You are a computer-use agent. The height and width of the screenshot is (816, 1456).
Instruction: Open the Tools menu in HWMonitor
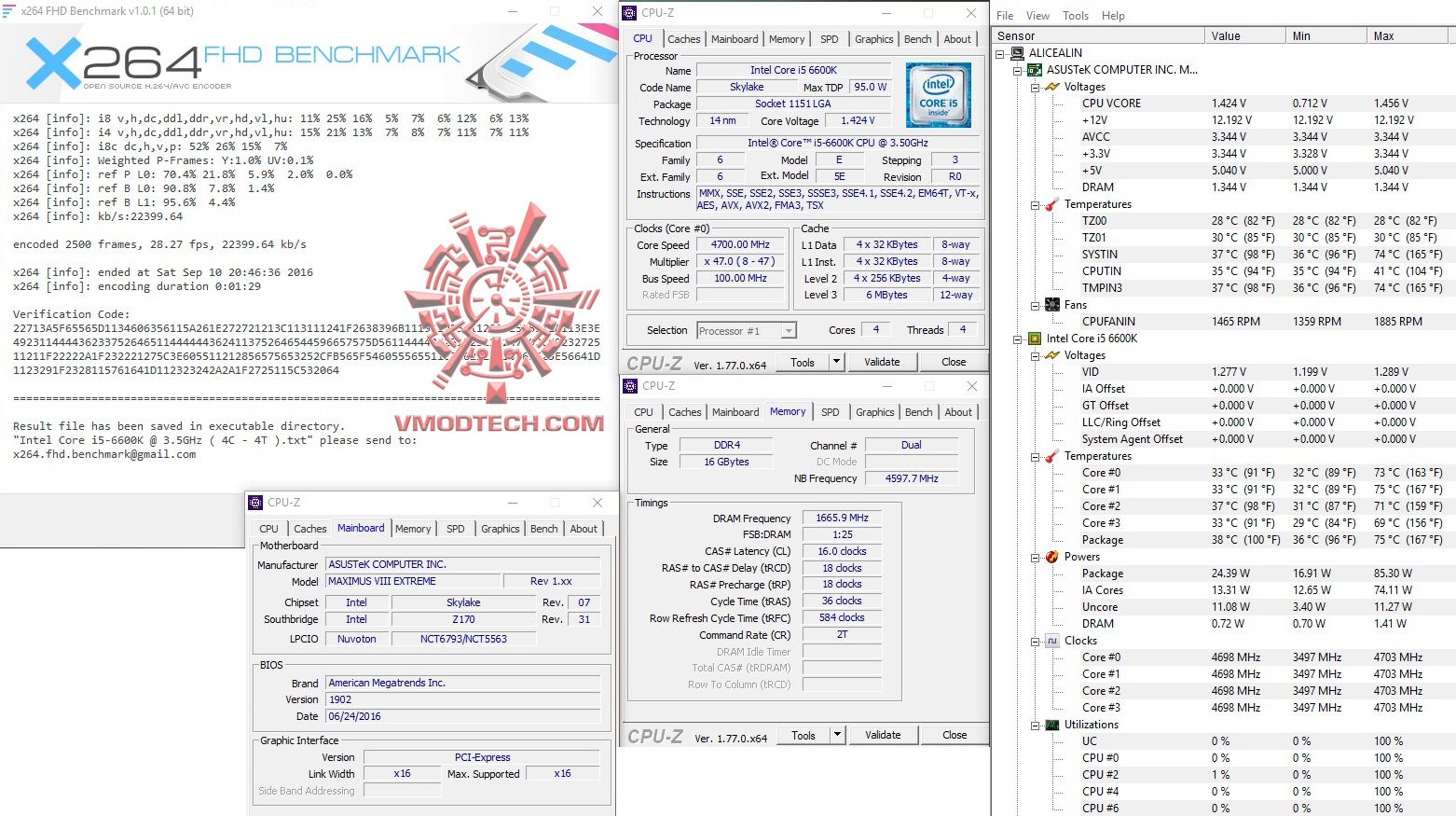[x=1076, y=16]
